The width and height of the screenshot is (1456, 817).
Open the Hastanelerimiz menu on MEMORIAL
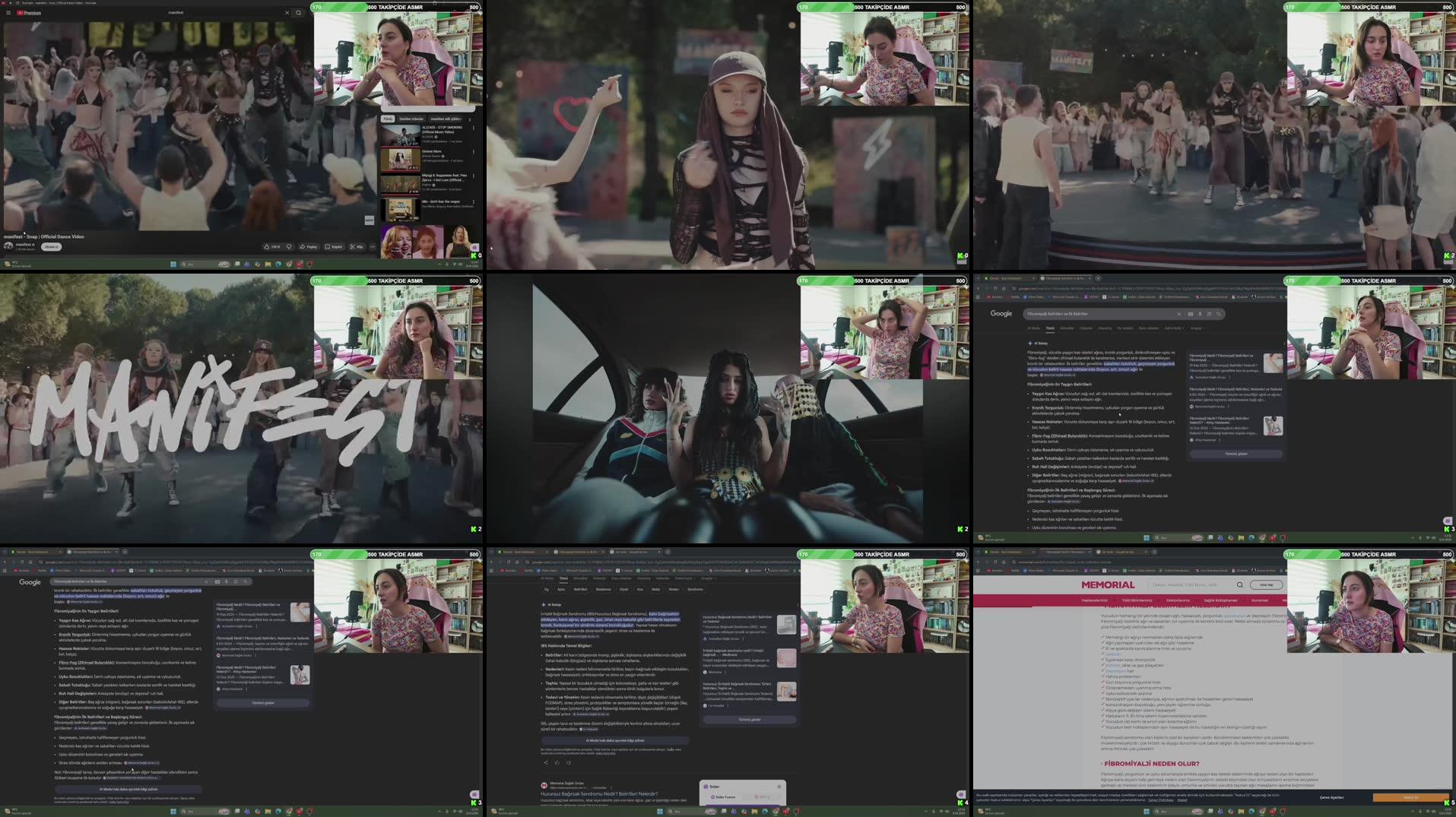(1094, 600)
